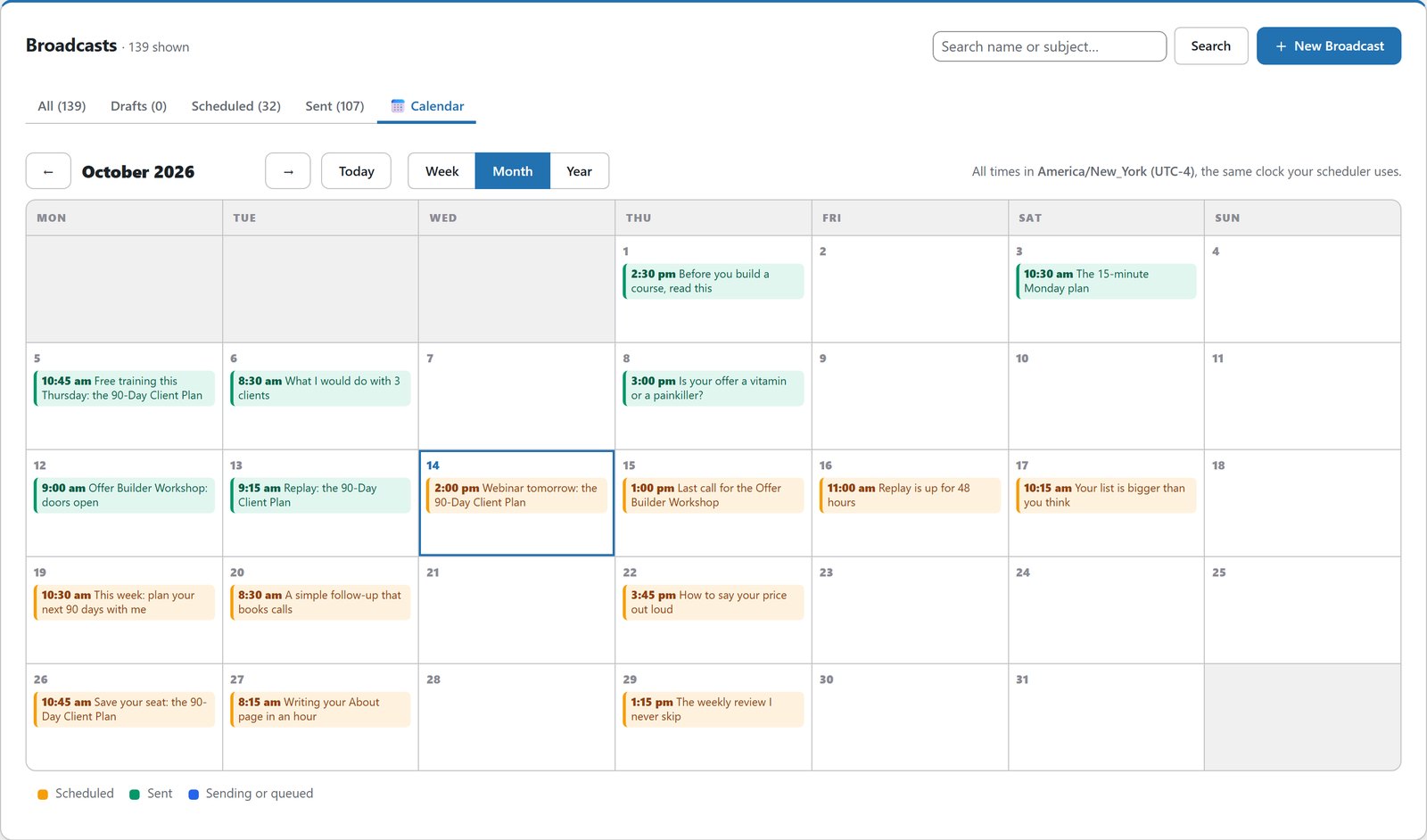Open the Drafts (0) tab
Viewport: 1427px width, 840px height.
(138, 106)
